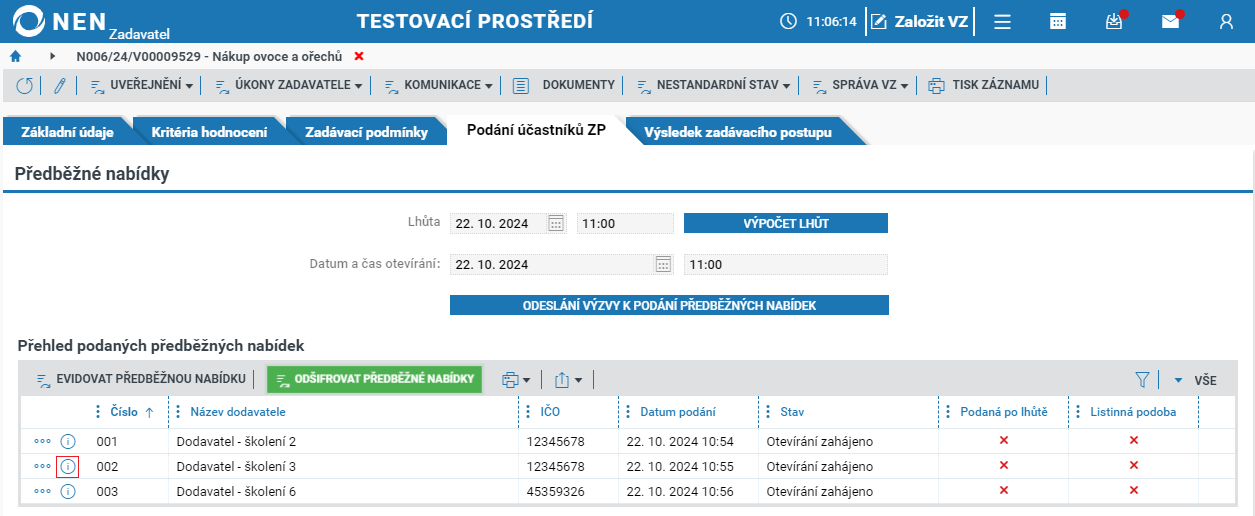Click TISK ZÁZNAMU in the toolbar
The height and width of the screenshot is (516, 1255).
[x=984, y=86]
